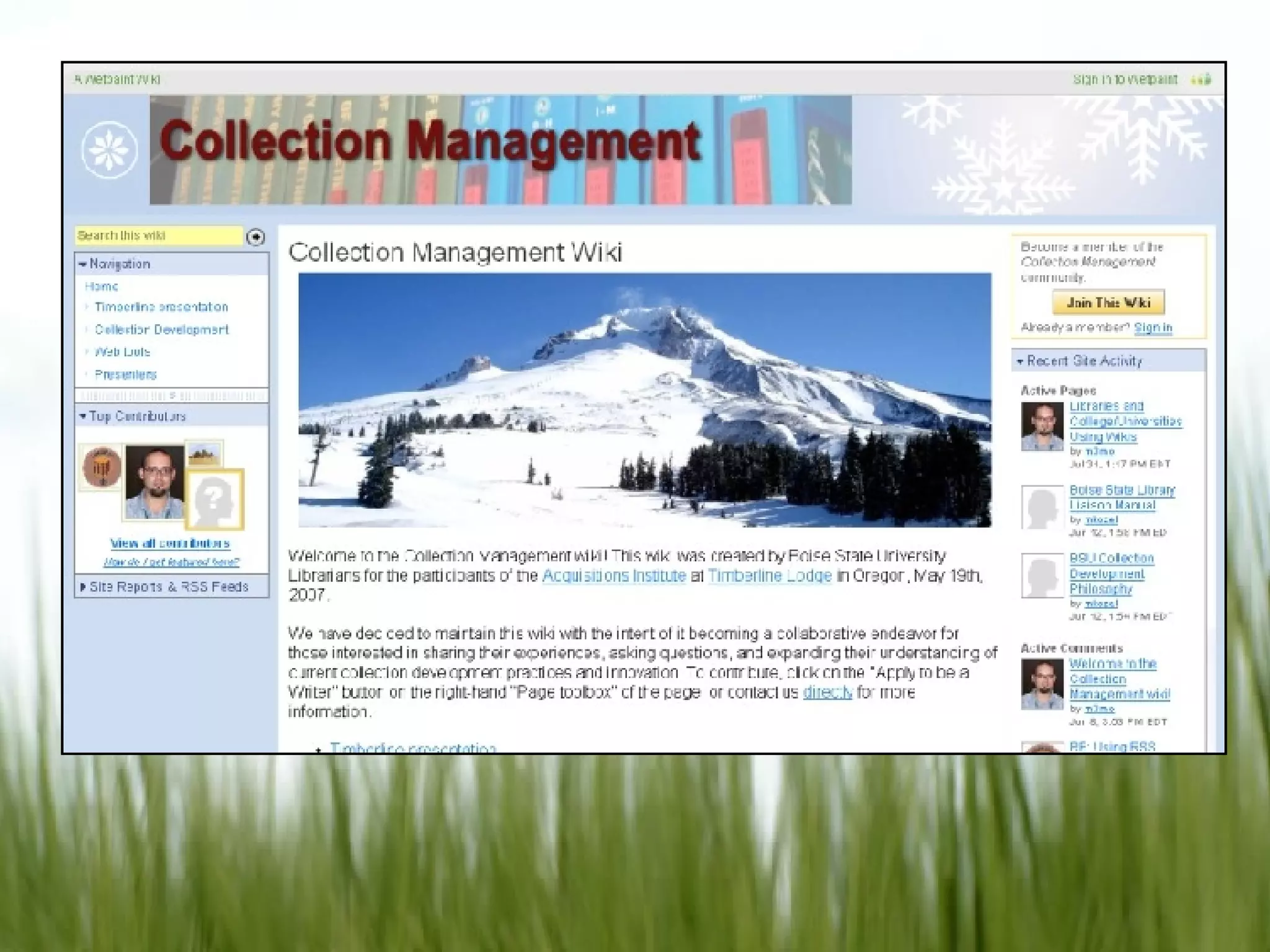Click the Wetpaint icon next to sign in
Image resolution: width=1270 pixels, height=952 pixels.
1201,79
